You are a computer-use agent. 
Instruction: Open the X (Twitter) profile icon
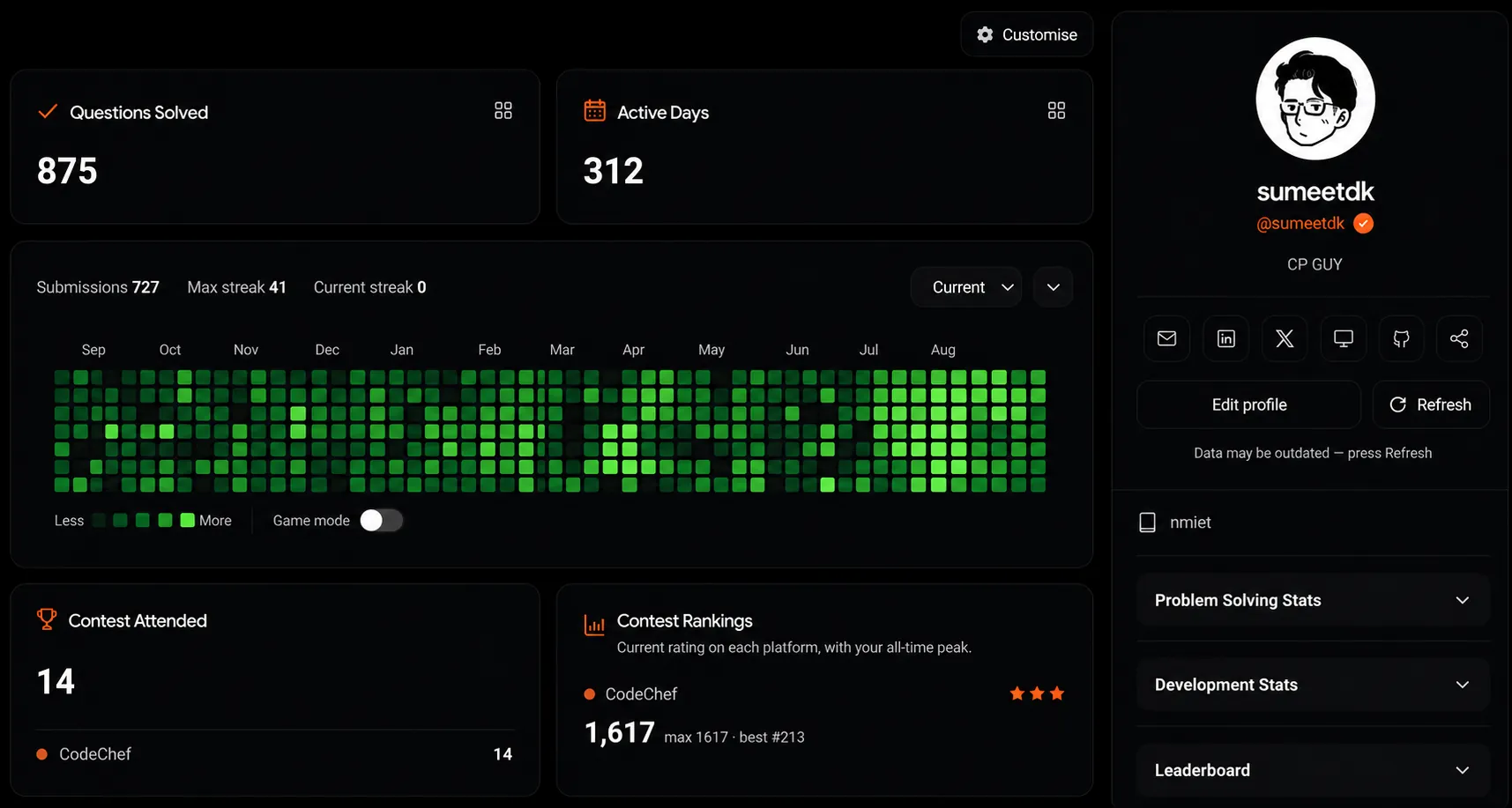click(1285, 338)
